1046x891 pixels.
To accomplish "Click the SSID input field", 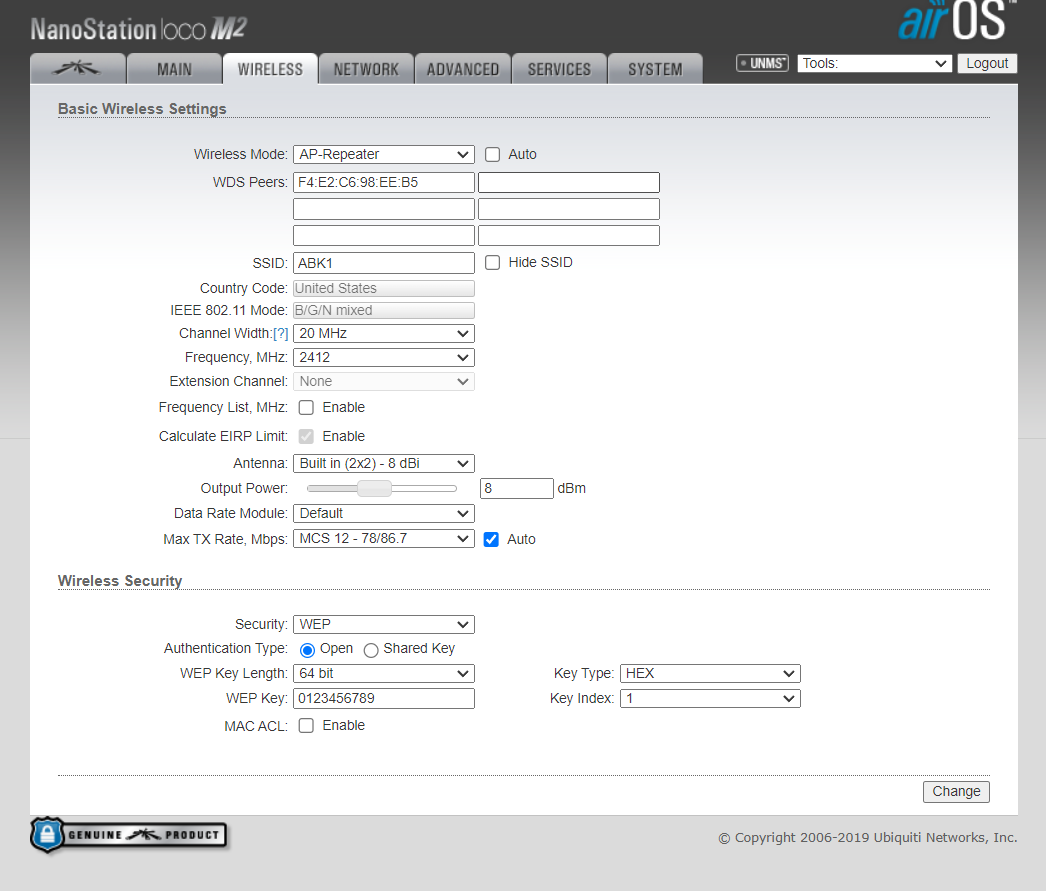I will pos(384,263).
